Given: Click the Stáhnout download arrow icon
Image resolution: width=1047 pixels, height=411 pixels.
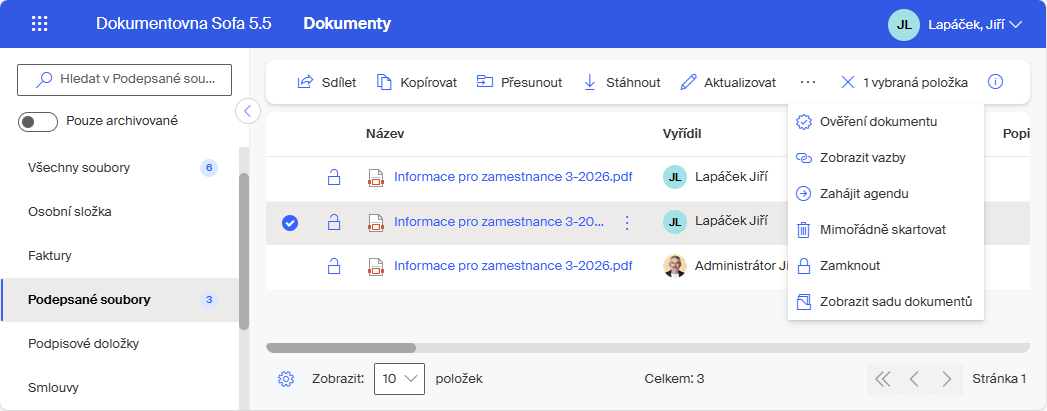Looking at the screenshot, I should pyautogui.click(x=590, y=82).
